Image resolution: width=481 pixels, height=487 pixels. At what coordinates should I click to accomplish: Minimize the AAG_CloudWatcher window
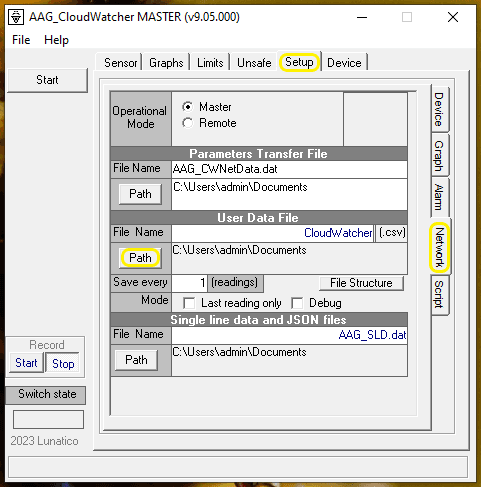click(362, 17)
